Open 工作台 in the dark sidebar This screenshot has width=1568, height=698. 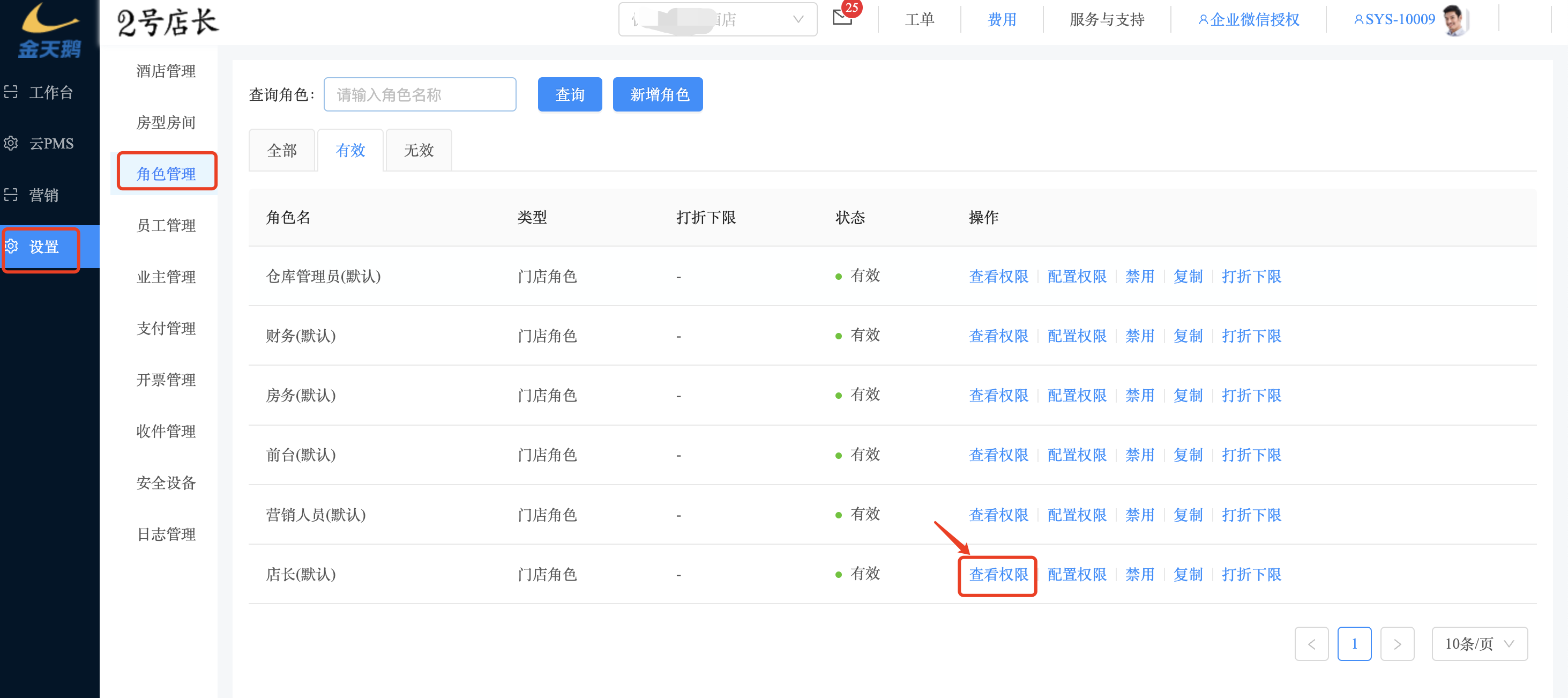pyautogui.click(x=50, y=92)
